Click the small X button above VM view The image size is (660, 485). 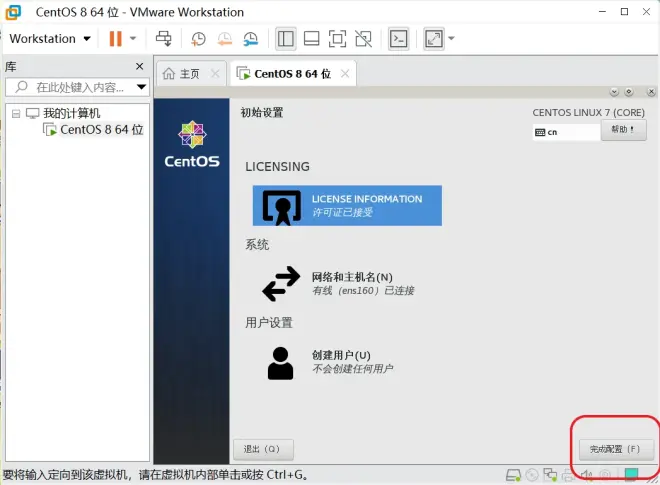tap(651, 92)
